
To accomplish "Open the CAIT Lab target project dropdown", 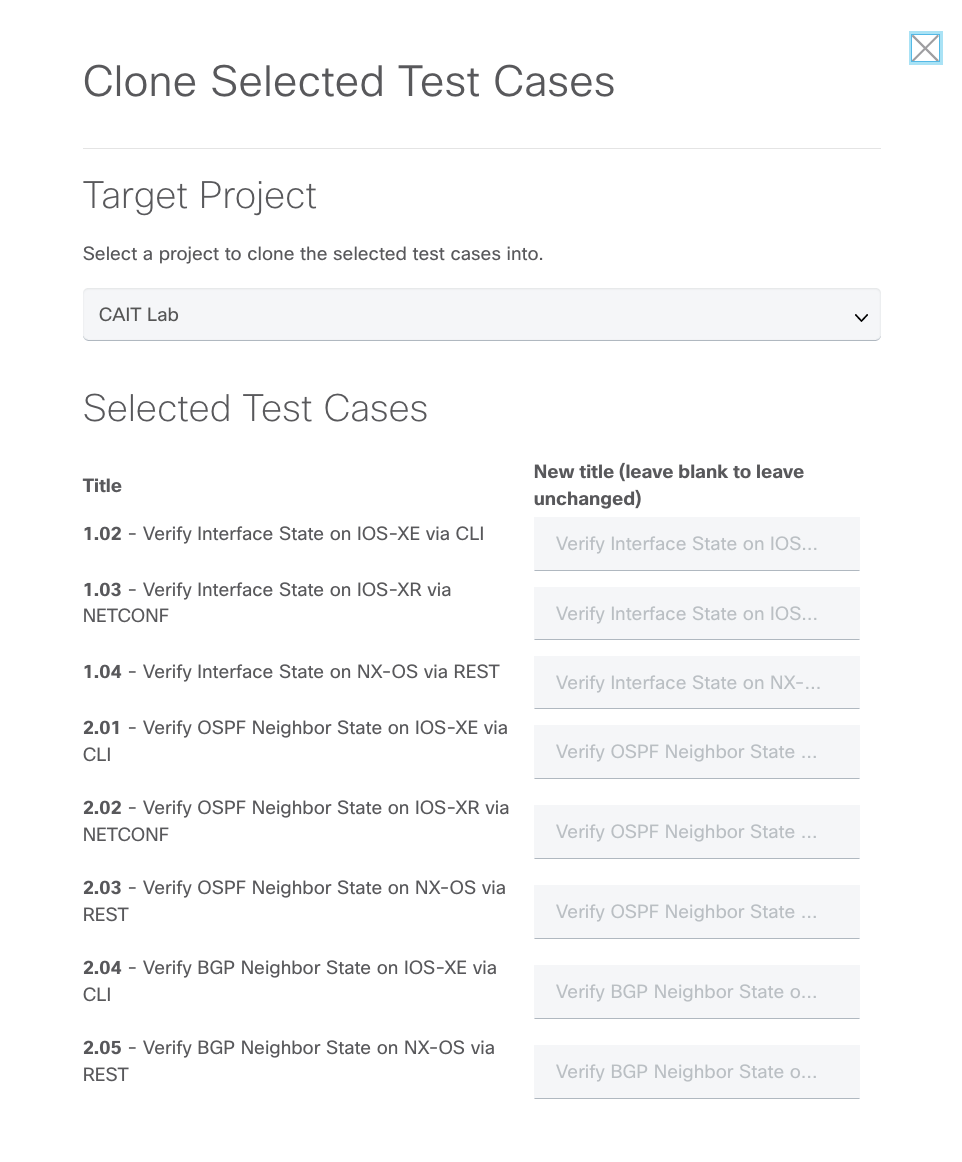I will [x=481, y=315].
